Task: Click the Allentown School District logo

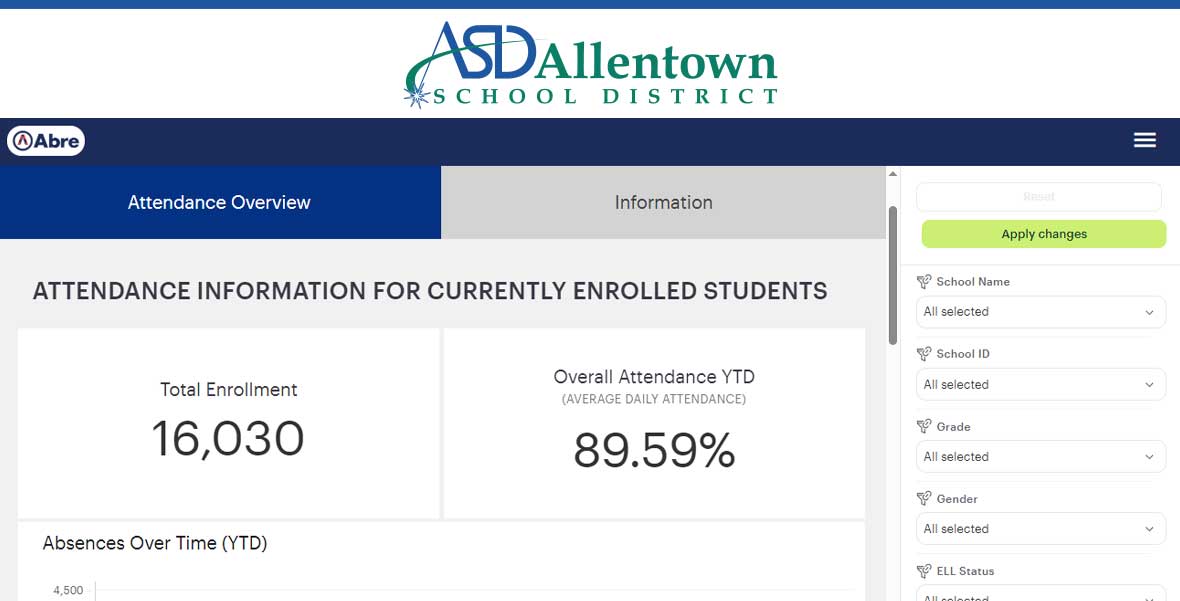Action: [x=591, y=65]
